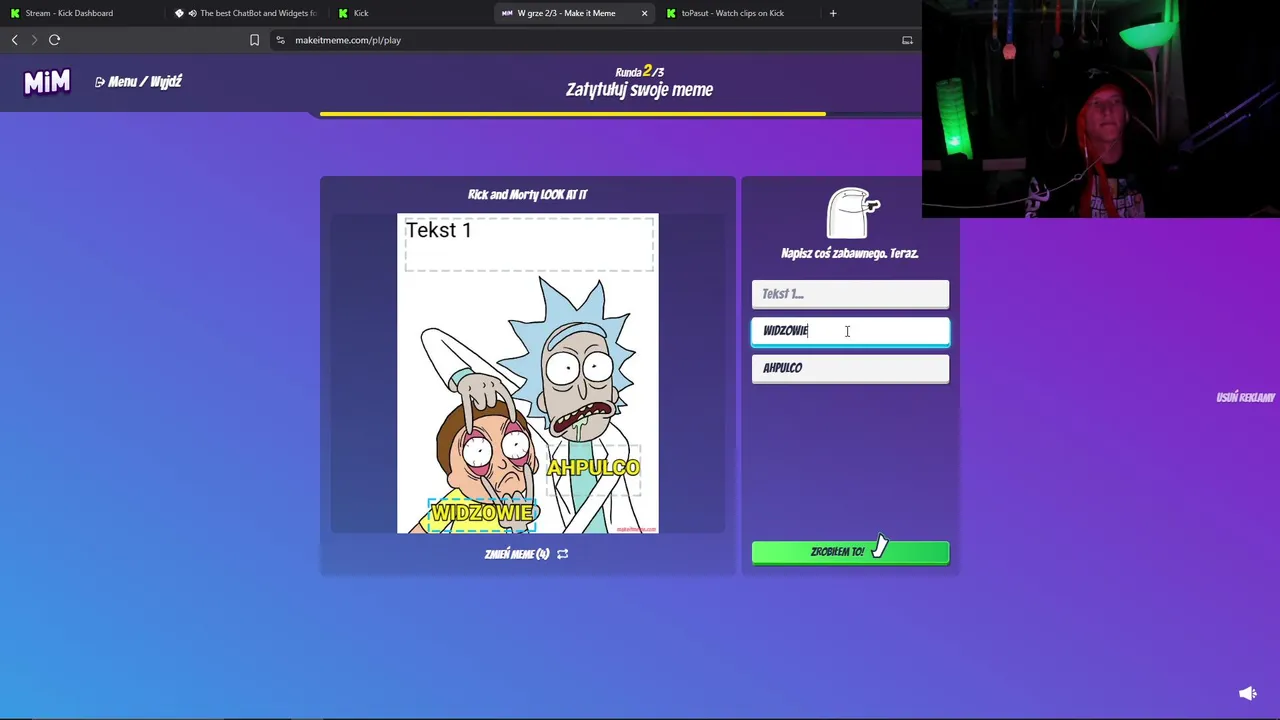Click the audio indicator on ChatBot tab
Viewport: 1280px width, 720px height.
[x=192, y=13]
